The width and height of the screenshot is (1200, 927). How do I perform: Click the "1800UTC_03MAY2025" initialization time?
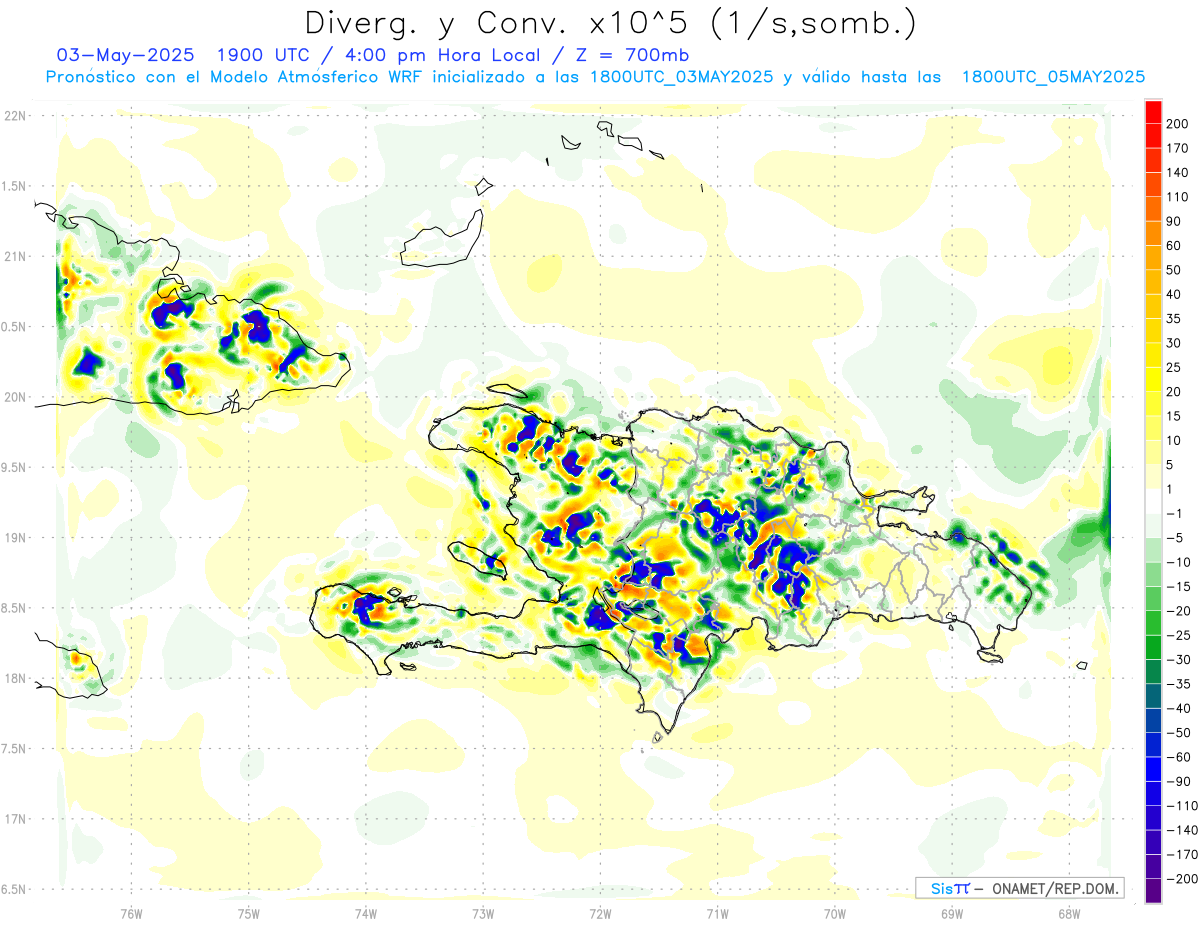682,77
